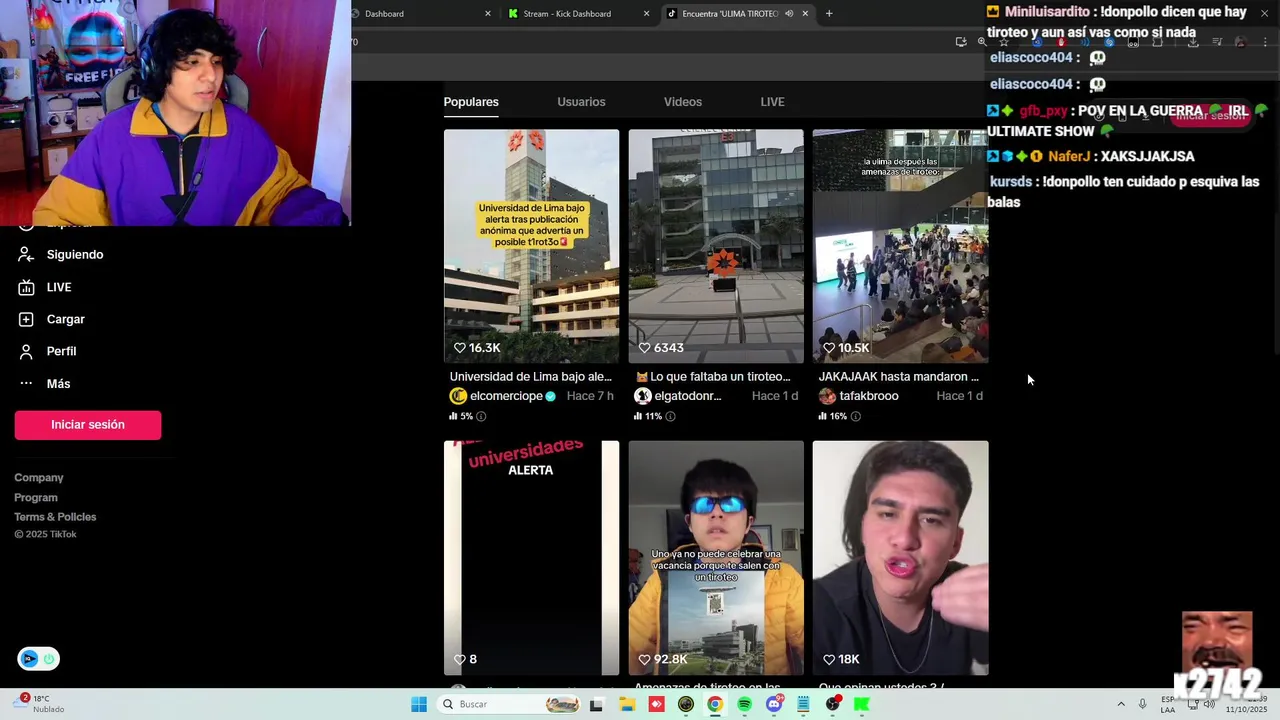Open Discord from the taskbar
Screen dimensions: 1280x720
tap(774, 704)
